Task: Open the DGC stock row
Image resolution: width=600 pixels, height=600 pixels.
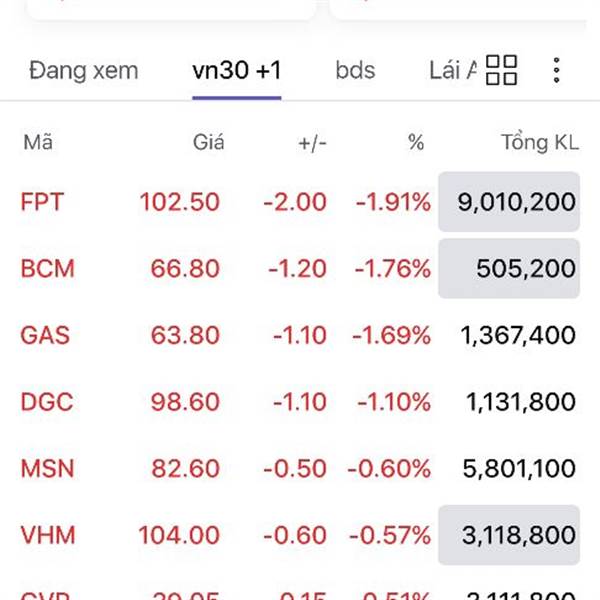Action: coord(300,402)
